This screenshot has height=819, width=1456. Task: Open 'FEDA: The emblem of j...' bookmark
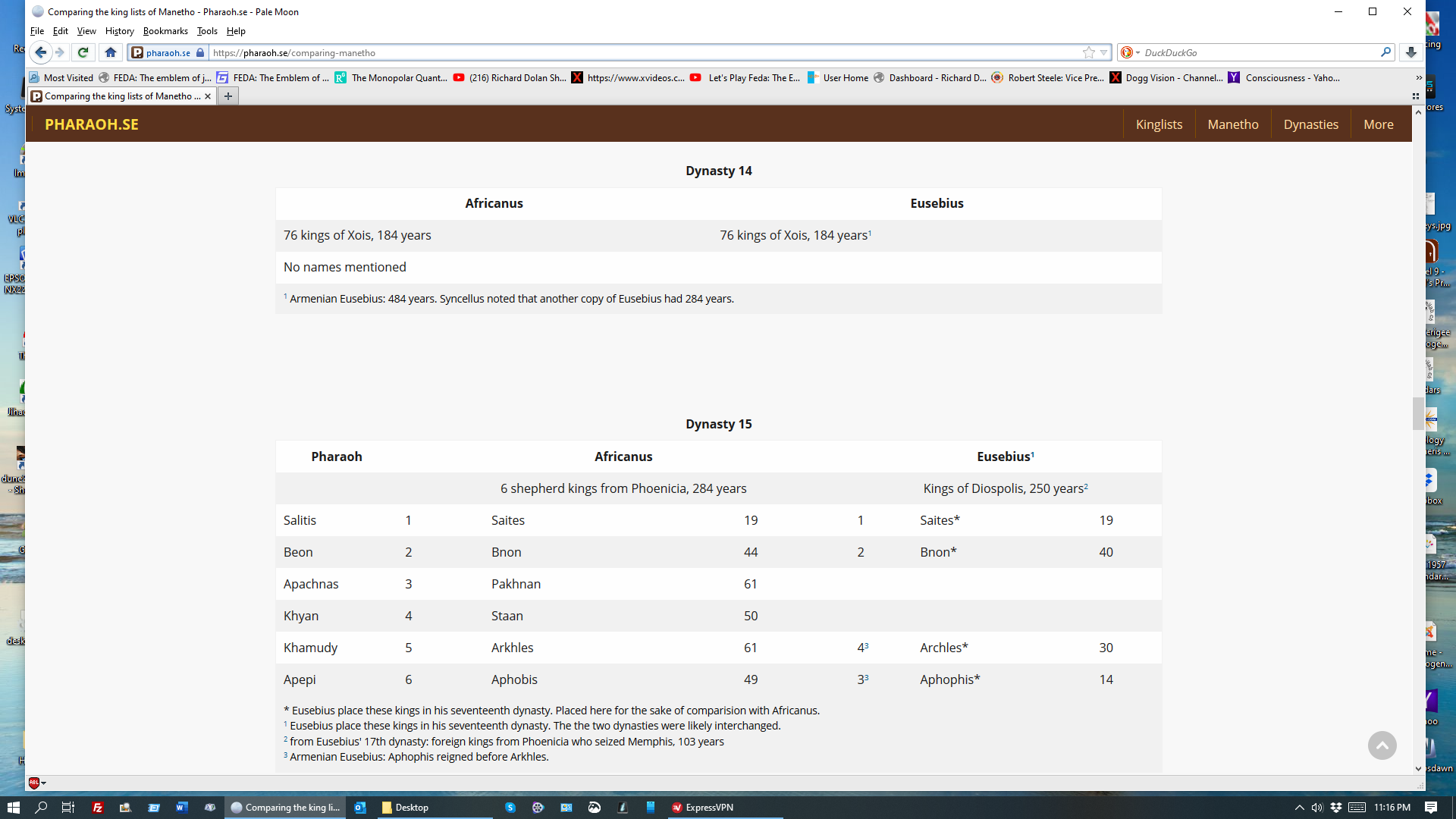[x=155, y=77]
